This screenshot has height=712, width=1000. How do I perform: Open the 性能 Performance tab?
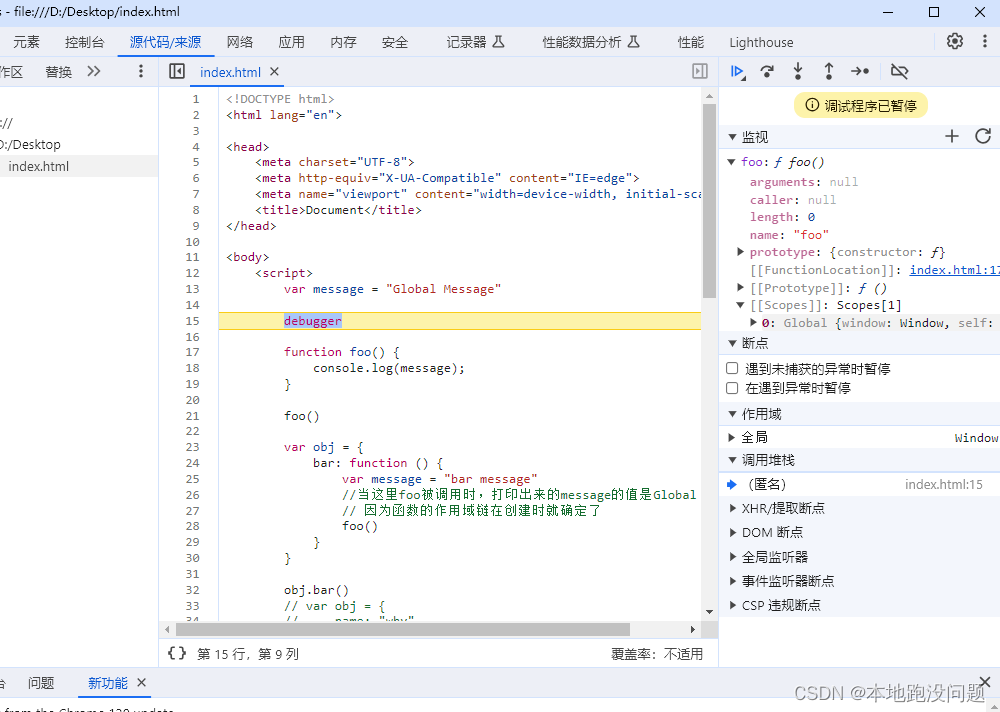[691, 42]
